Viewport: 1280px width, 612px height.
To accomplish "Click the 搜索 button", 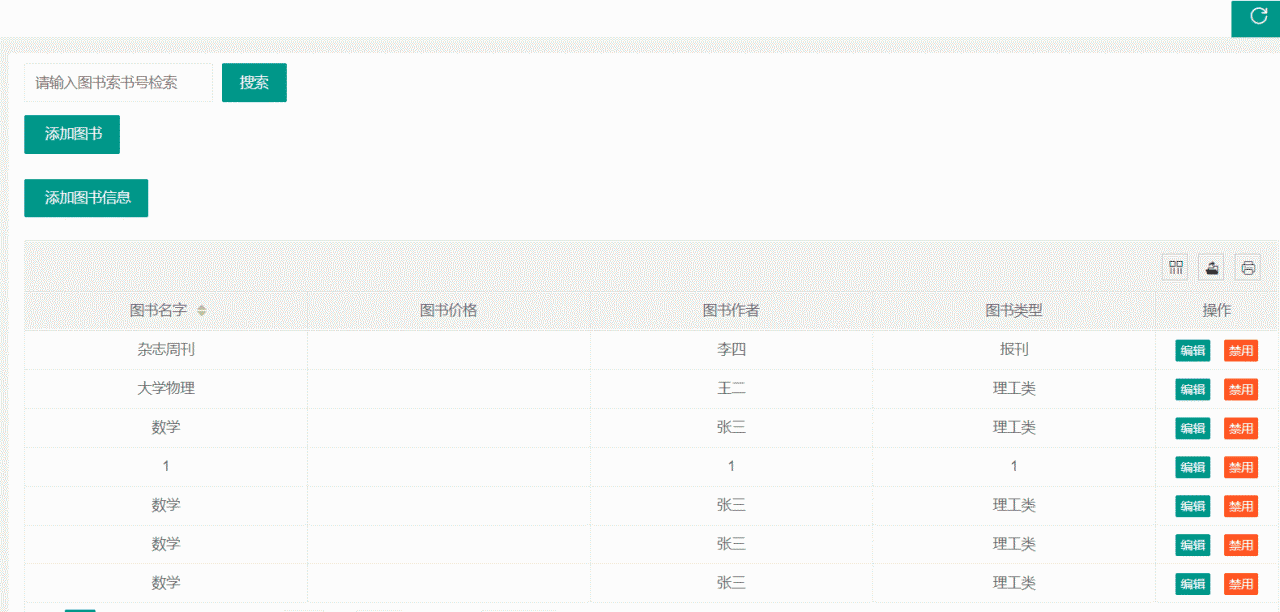I will (254, 83).
